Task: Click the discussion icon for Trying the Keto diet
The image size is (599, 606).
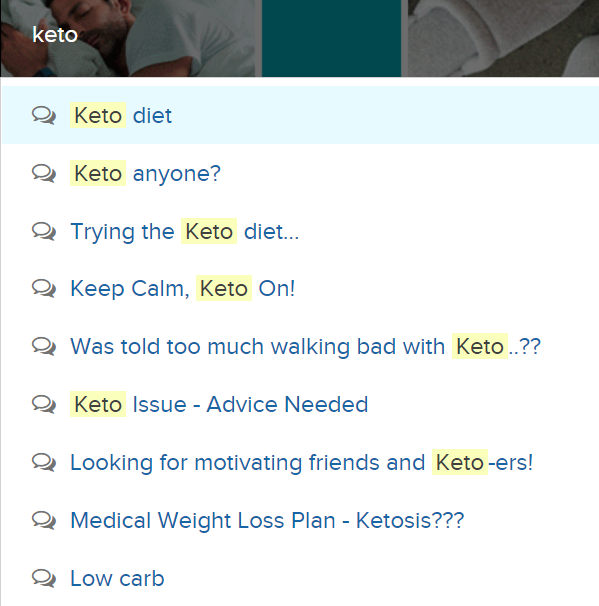Action: (44, 231)
